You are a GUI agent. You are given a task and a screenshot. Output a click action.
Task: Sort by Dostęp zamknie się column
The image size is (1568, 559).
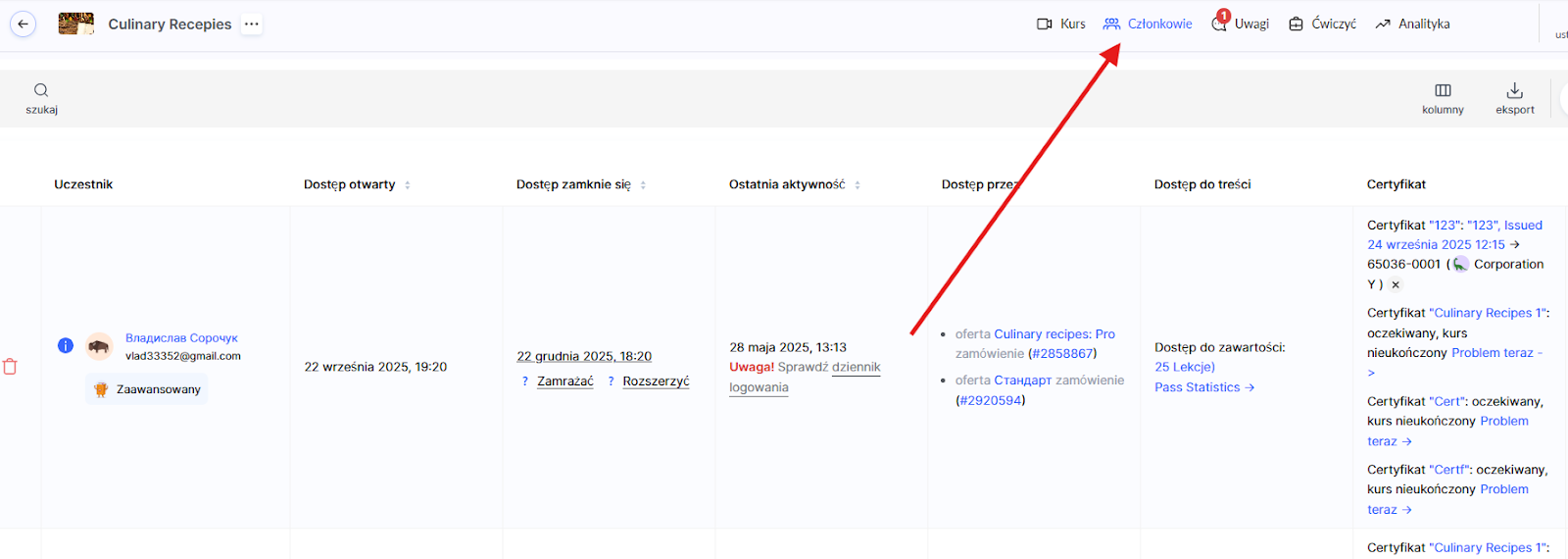point(643,185)
